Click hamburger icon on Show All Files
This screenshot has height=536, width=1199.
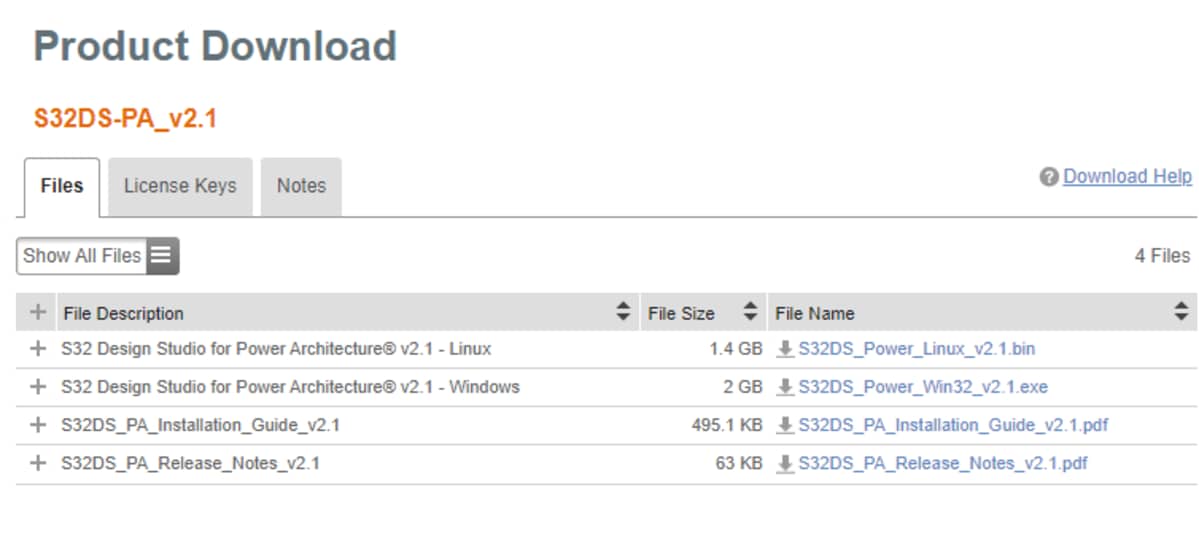click(x=162, y=256)
